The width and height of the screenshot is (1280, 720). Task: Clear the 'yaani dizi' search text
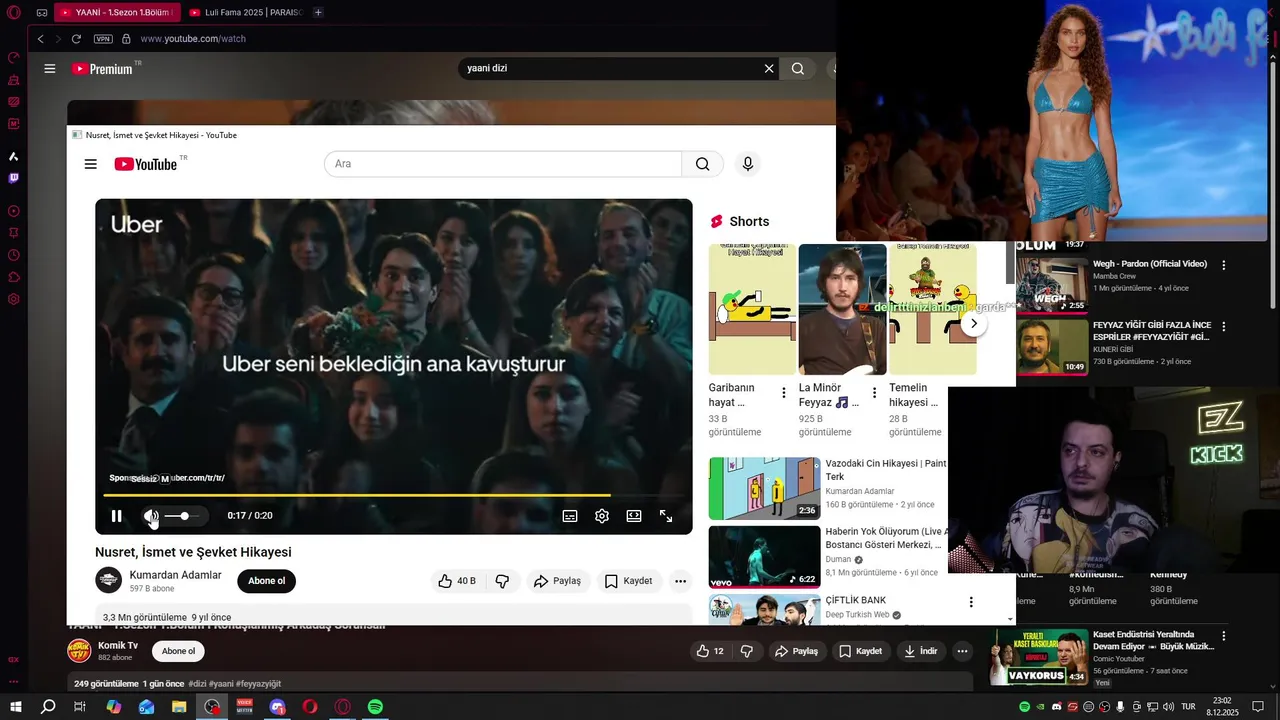(x=769, y=69)
